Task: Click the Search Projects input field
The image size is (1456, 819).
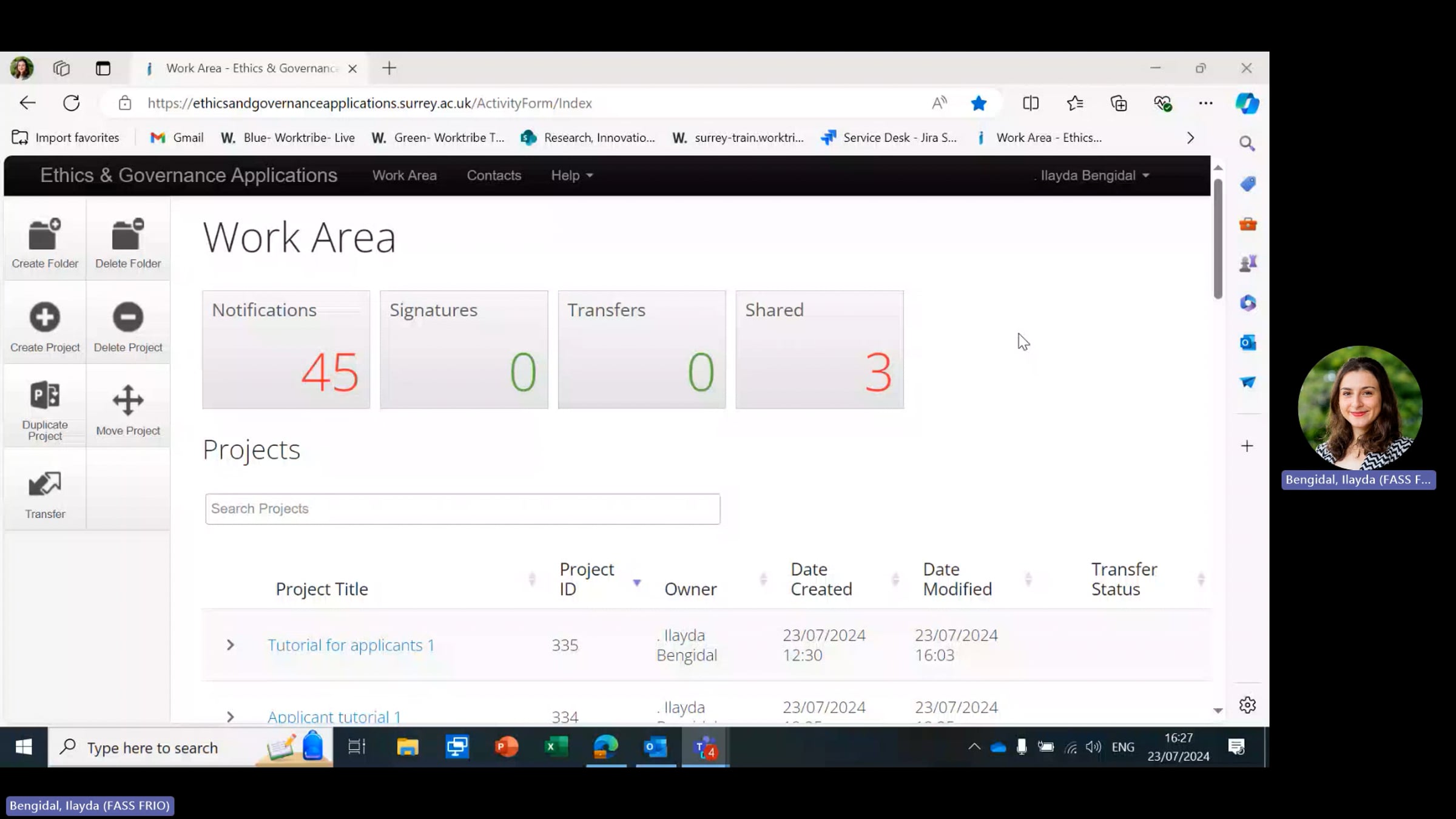Action: 462,509
